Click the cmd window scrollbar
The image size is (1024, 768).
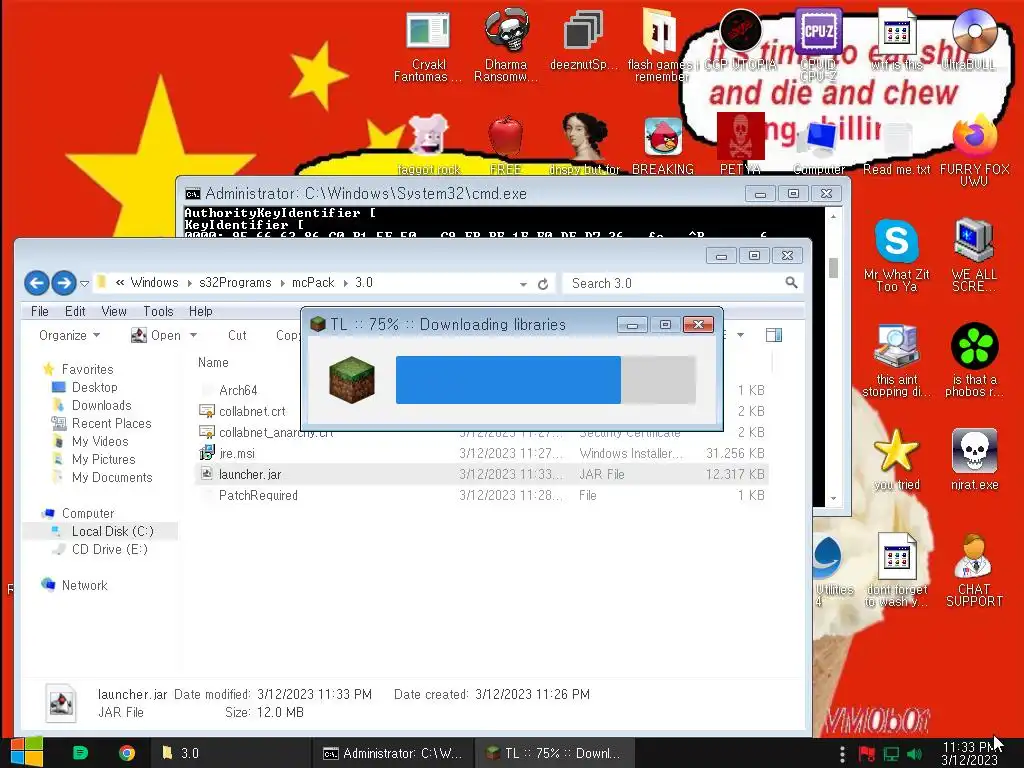(x=833, y=355)
